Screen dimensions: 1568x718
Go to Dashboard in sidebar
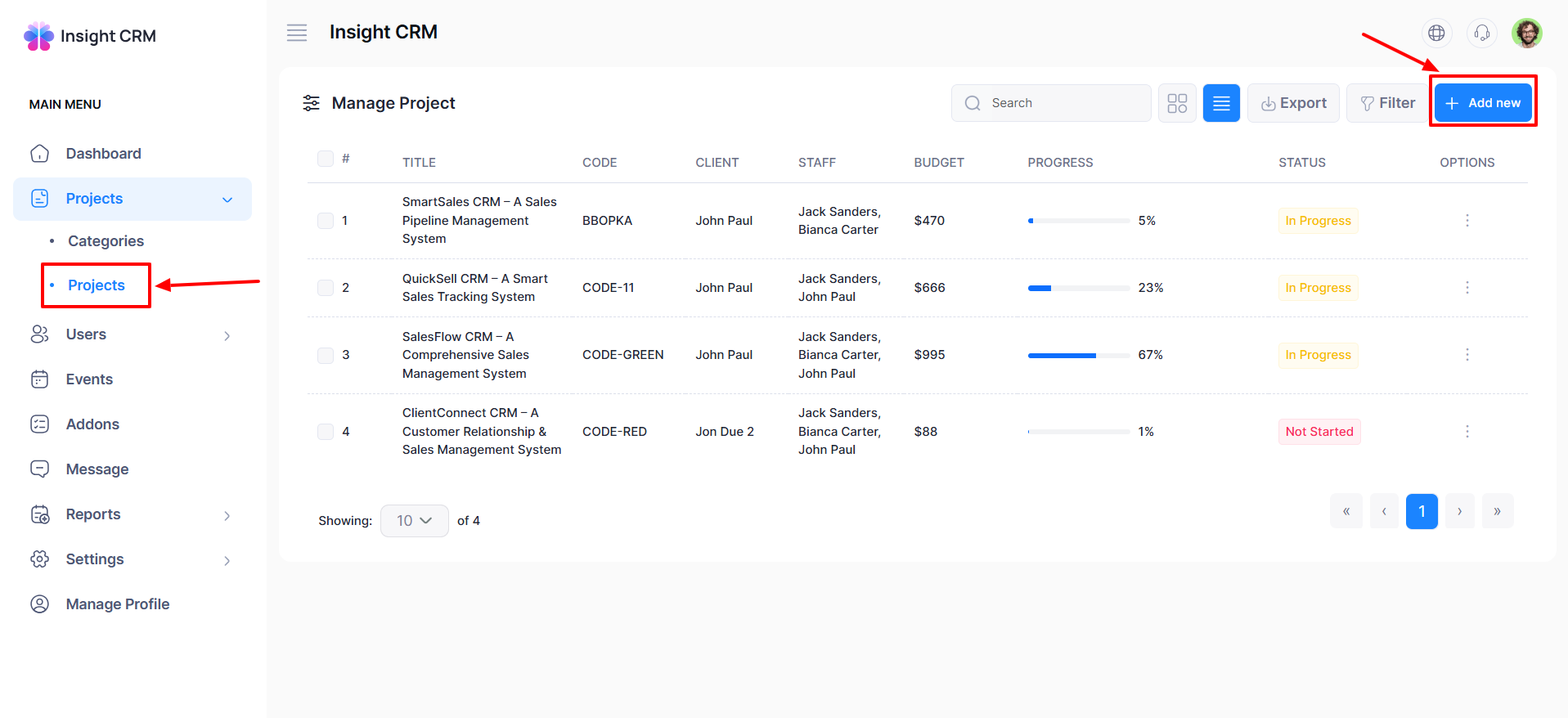click(x=103, y=154)
